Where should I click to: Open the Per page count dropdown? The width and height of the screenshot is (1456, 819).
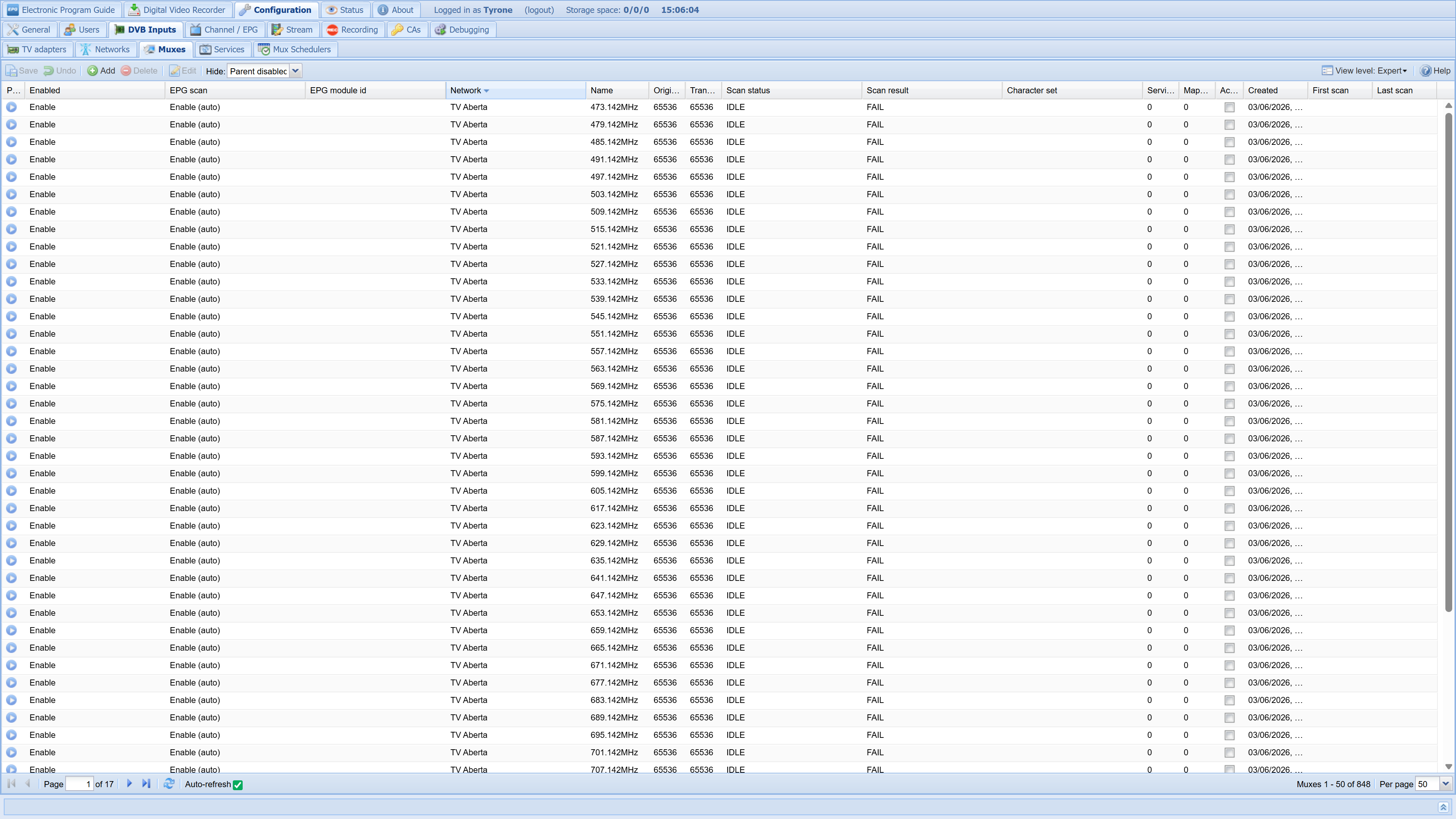tap(1445, 784)
